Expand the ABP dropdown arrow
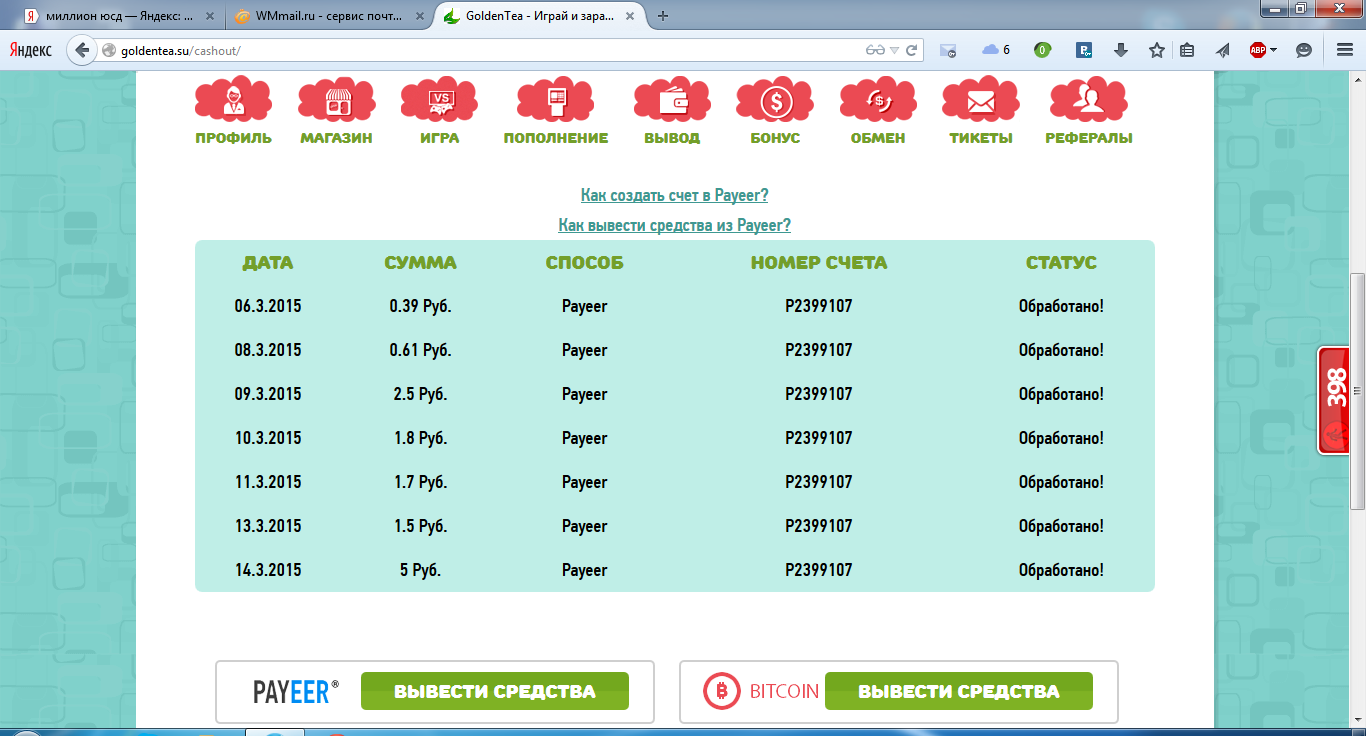Screen dimensions: 1366x736 click(x=1274, y=50)
